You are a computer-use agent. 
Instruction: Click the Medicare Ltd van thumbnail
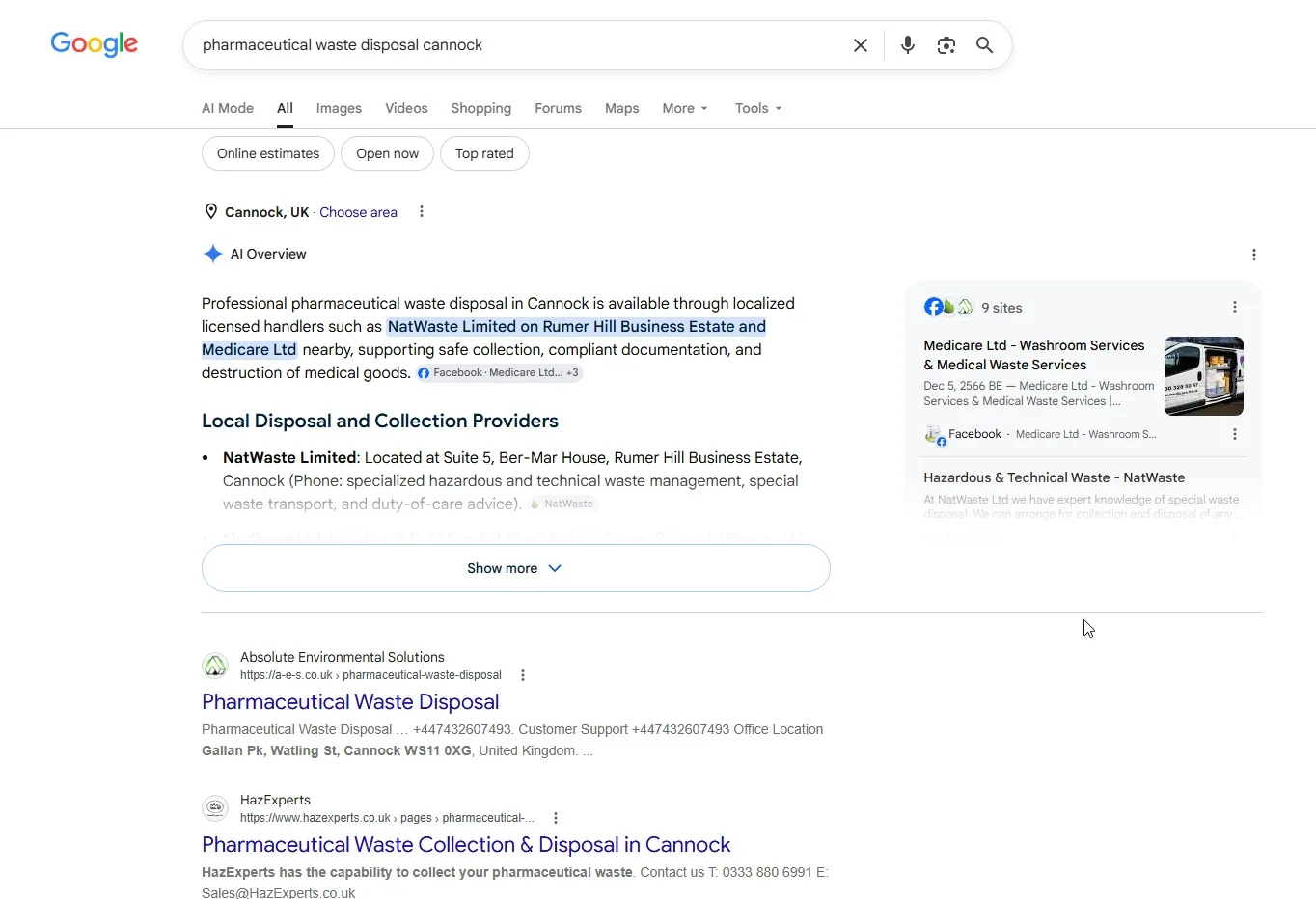(x=1204, y=376)
